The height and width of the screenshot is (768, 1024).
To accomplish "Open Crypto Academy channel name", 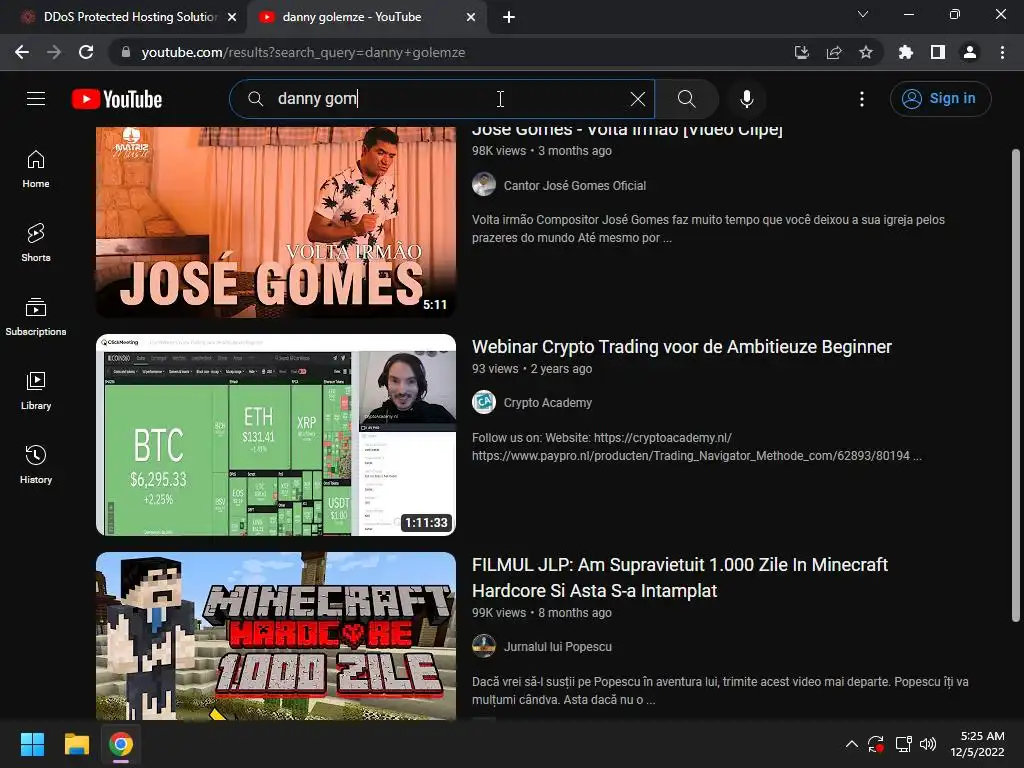I will [547, 403].
